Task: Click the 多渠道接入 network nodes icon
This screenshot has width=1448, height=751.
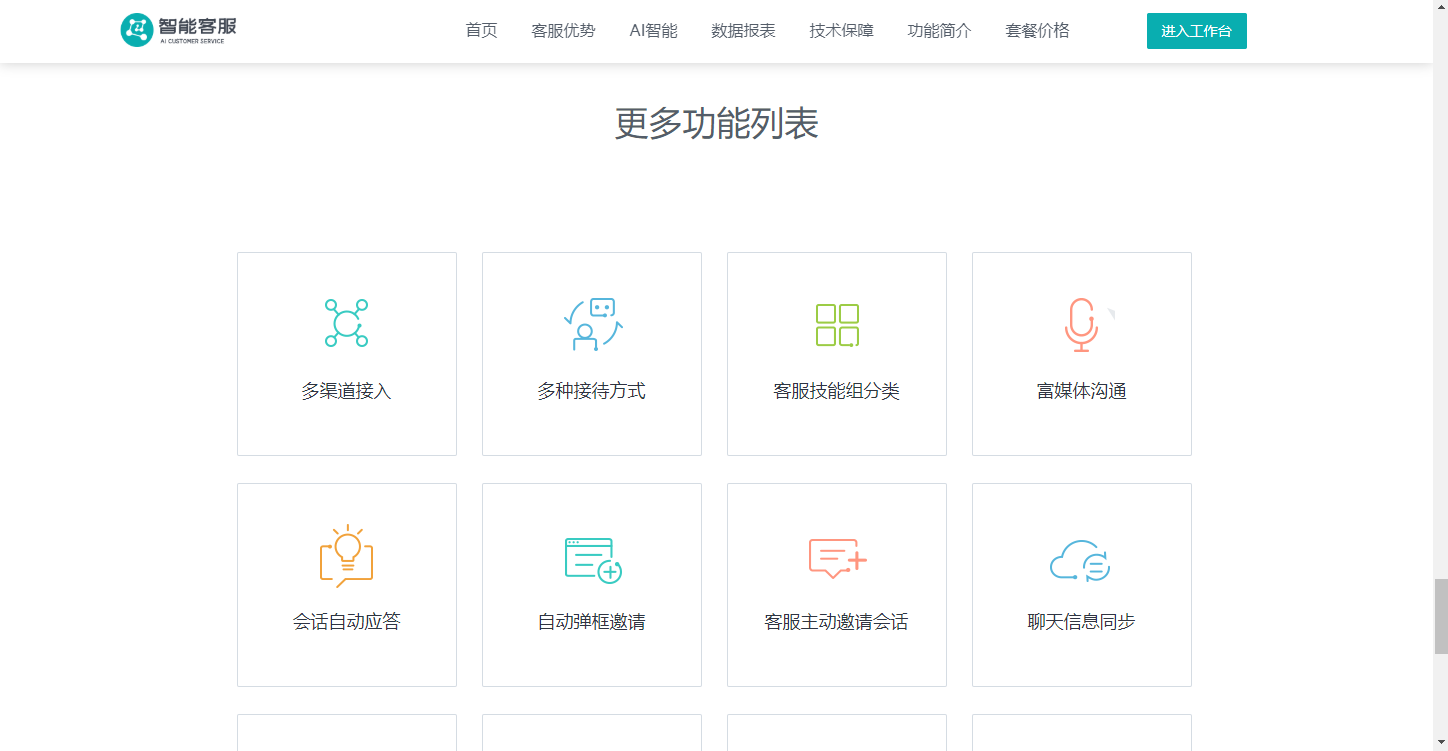Action: 346,323
